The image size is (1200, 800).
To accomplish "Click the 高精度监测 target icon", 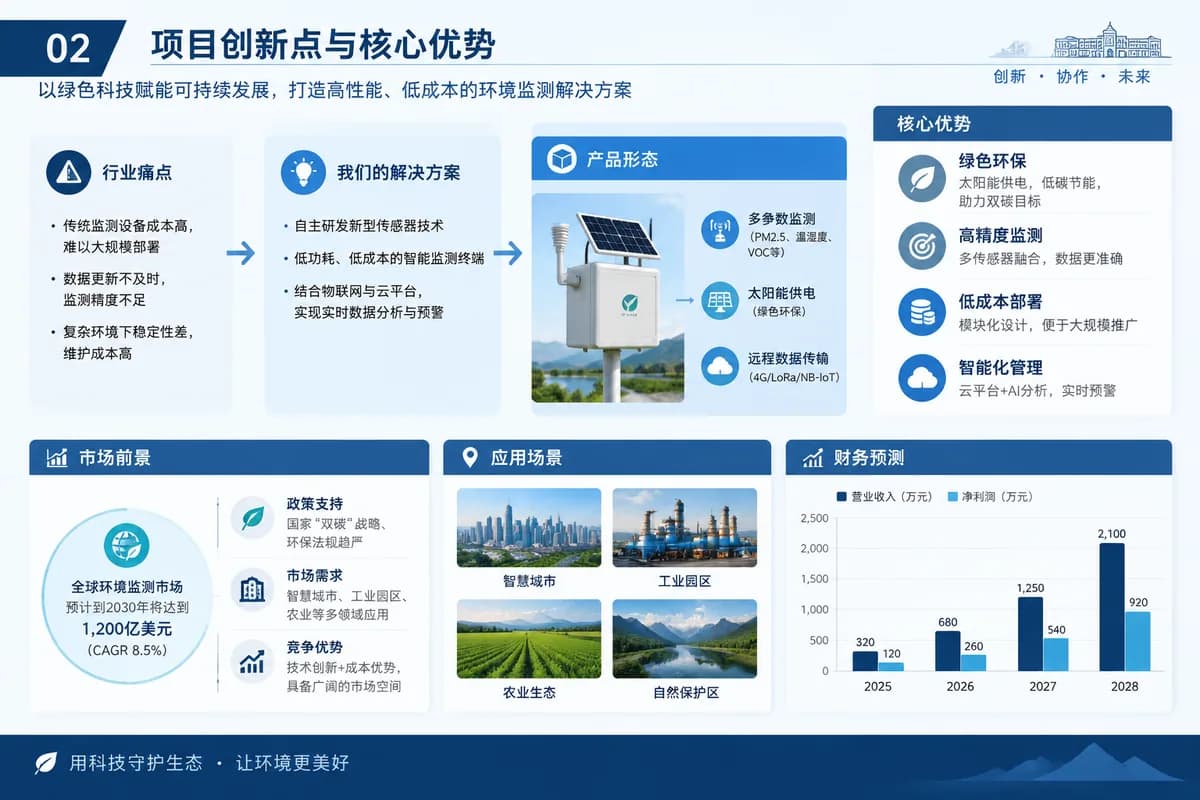I will pyautogui.click(x=921, y=246).
